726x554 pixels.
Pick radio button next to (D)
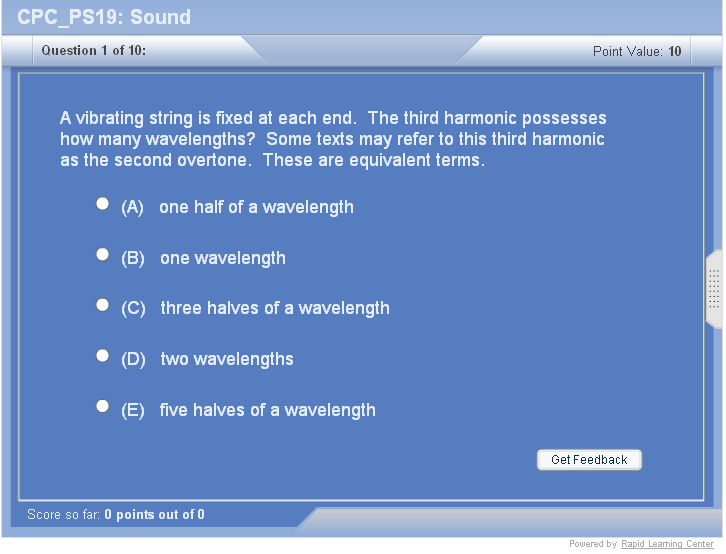tap(102, 356)
